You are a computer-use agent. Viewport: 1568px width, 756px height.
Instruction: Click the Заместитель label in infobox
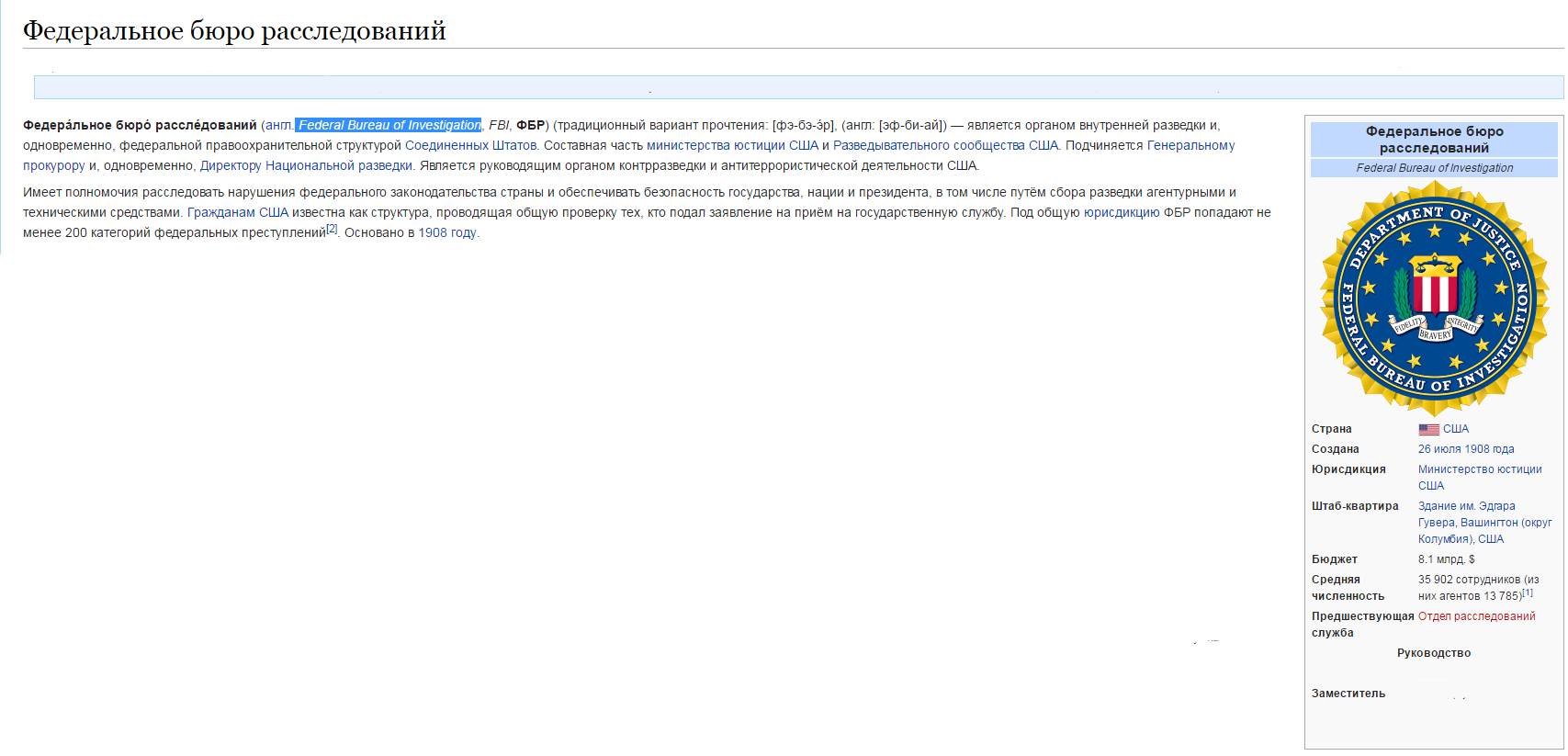[1348, 694]
